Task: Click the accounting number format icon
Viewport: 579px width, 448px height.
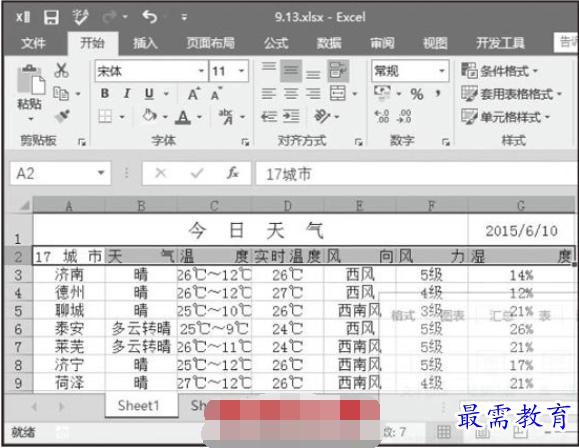Action: coord(382,93)
